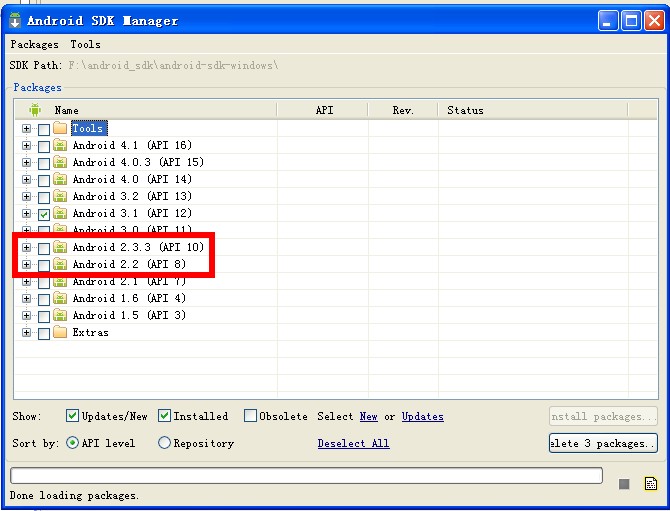The height and width of the screenshot is (511, 670).
Task: Click the Android 1.5 package folder icon
Action: coord(60,315)
